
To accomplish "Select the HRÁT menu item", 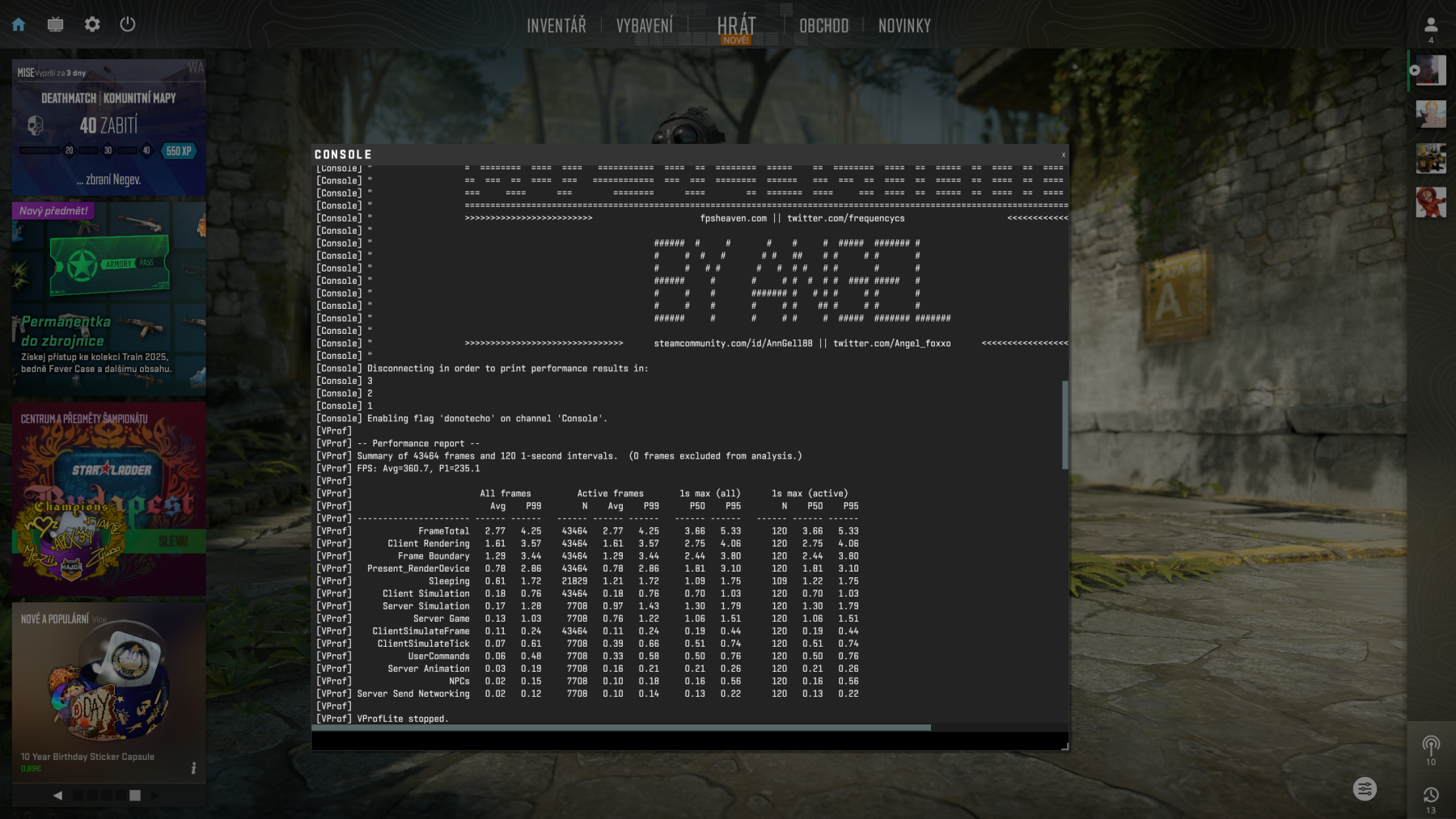I will pyautogui.click(x=736, y=26).
